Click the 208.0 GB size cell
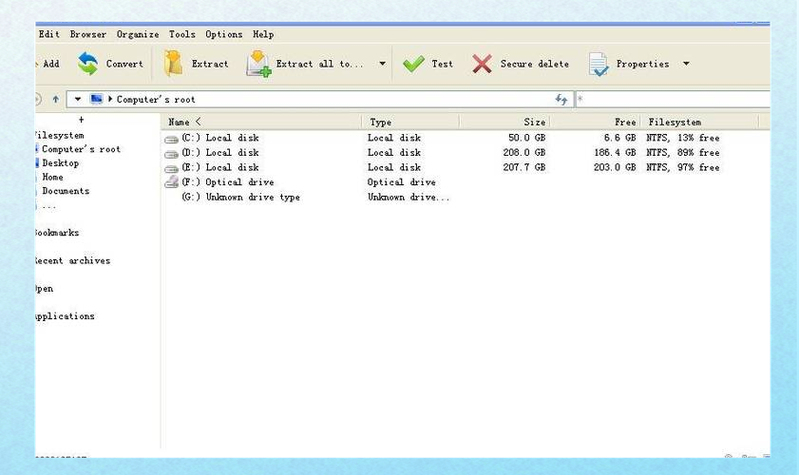Screen dimensions: 799x475 (524, 152)
